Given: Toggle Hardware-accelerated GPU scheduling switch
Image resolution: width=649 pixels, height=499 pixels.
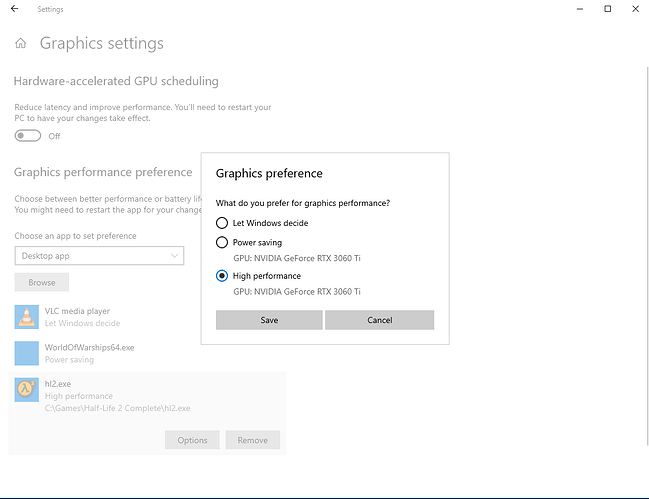Looking at the screenshot, I should pyautogui.click(x=28, y=136).
